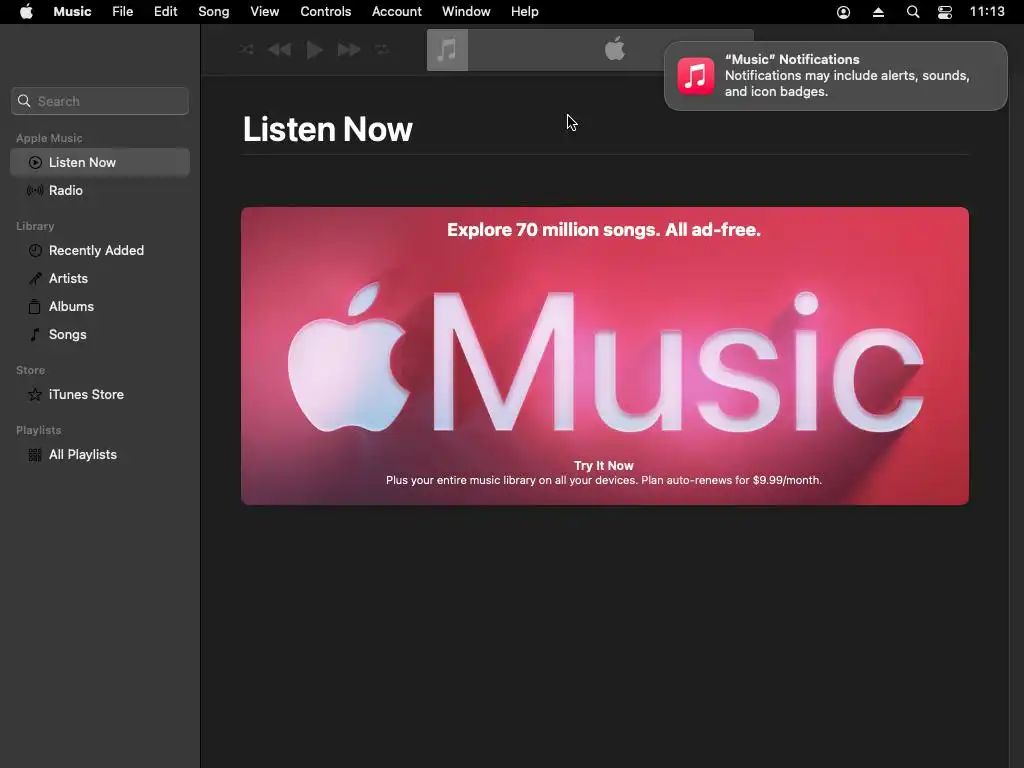Image resolution: width=1024 pixels, height=768 pixels.
Task: Click the Artists microphone icon
Action: (35, 279)
